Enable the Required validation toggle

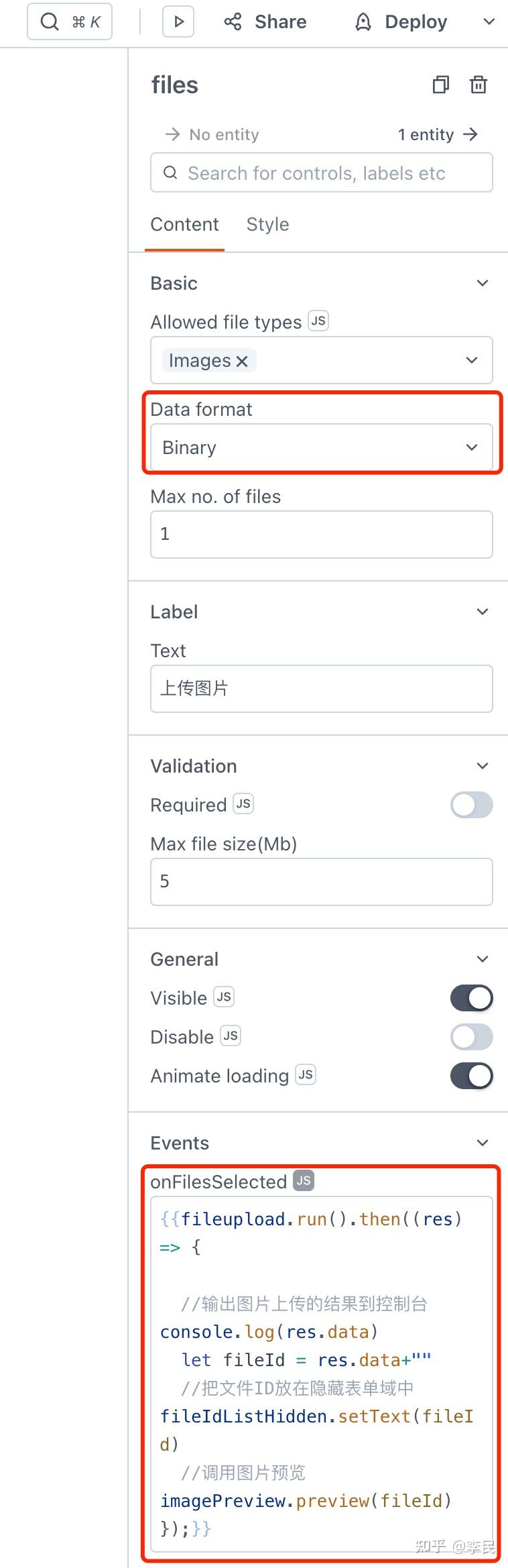point(471,805)
